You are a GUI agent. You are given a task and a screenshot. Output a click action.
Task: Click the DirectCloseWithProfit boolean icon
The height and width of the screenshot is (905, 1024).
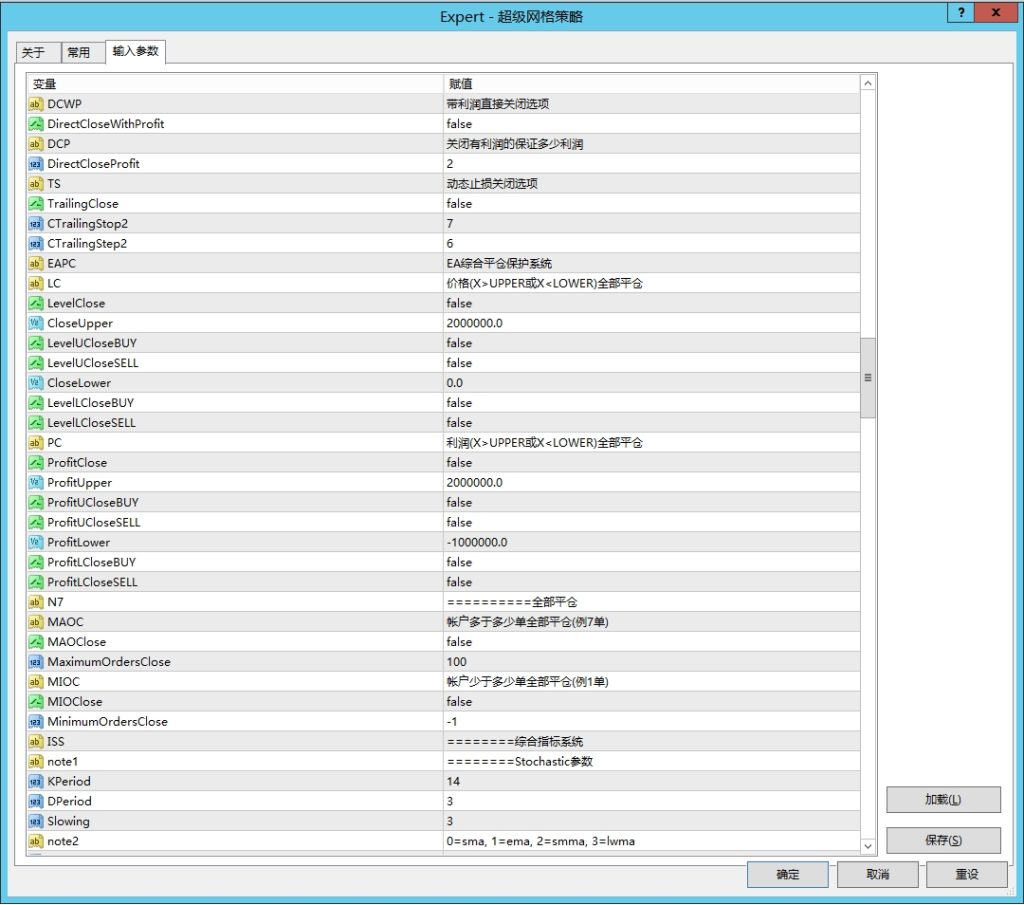click(x=36, y=124)
